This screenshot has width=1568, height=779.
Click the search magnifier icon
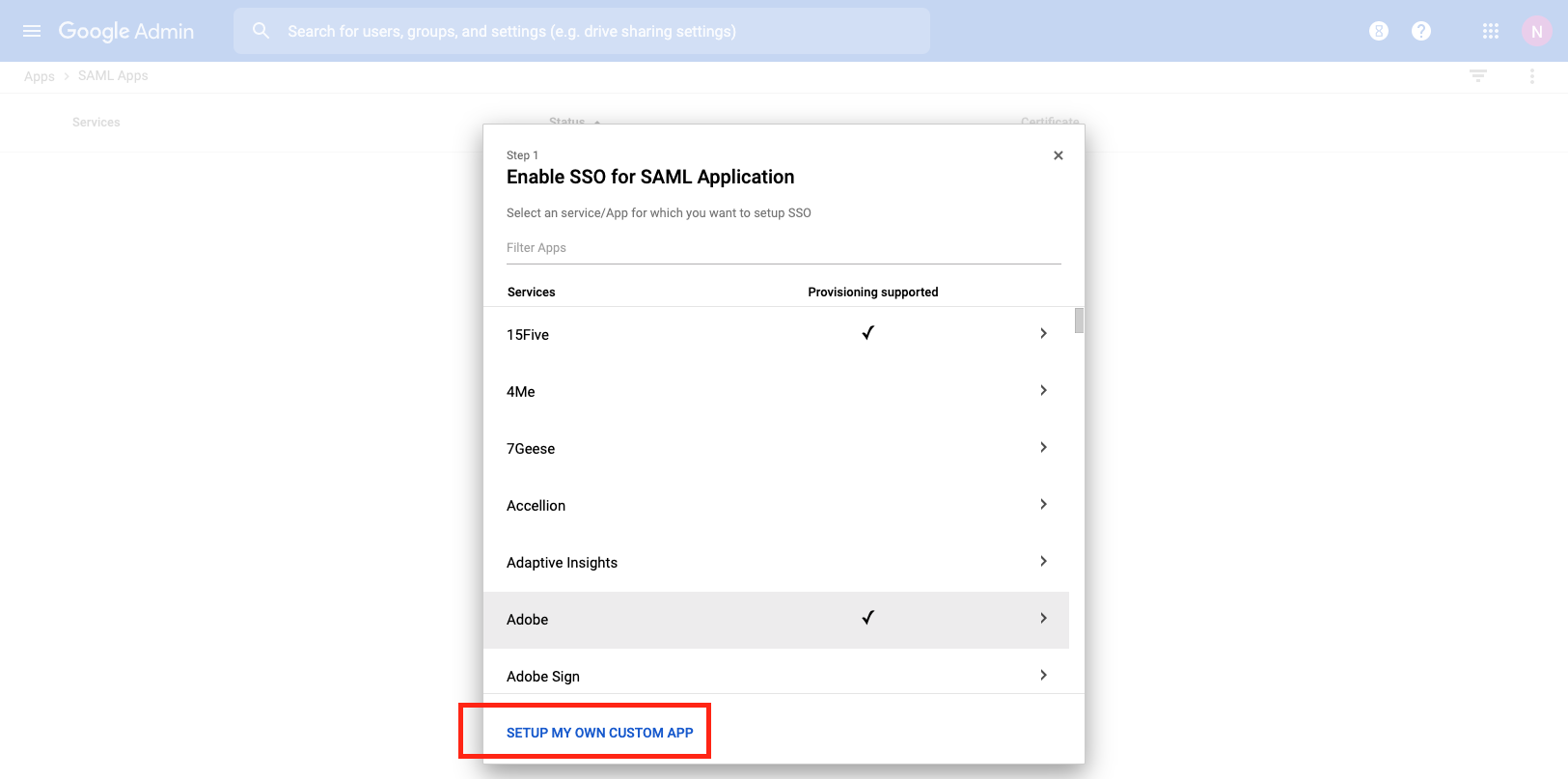(261, 31)
